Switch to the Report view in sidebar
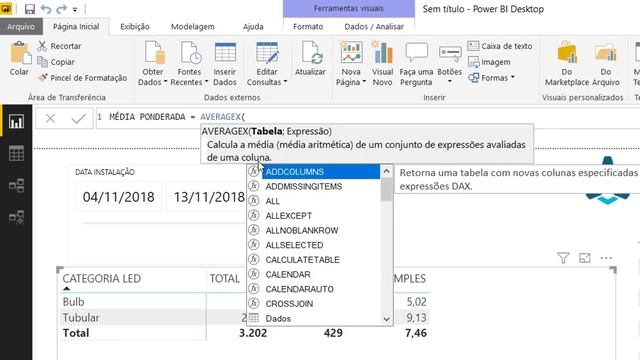 (16, 122)
